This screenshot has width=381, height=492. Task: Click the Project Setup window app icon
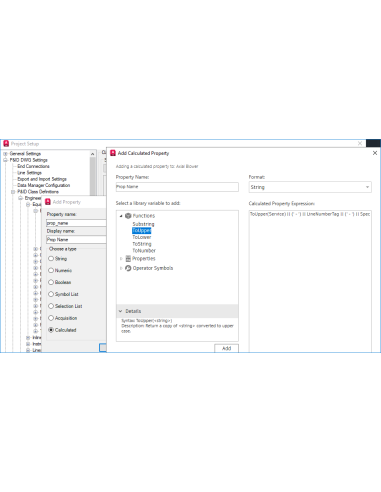pos(6,144)
